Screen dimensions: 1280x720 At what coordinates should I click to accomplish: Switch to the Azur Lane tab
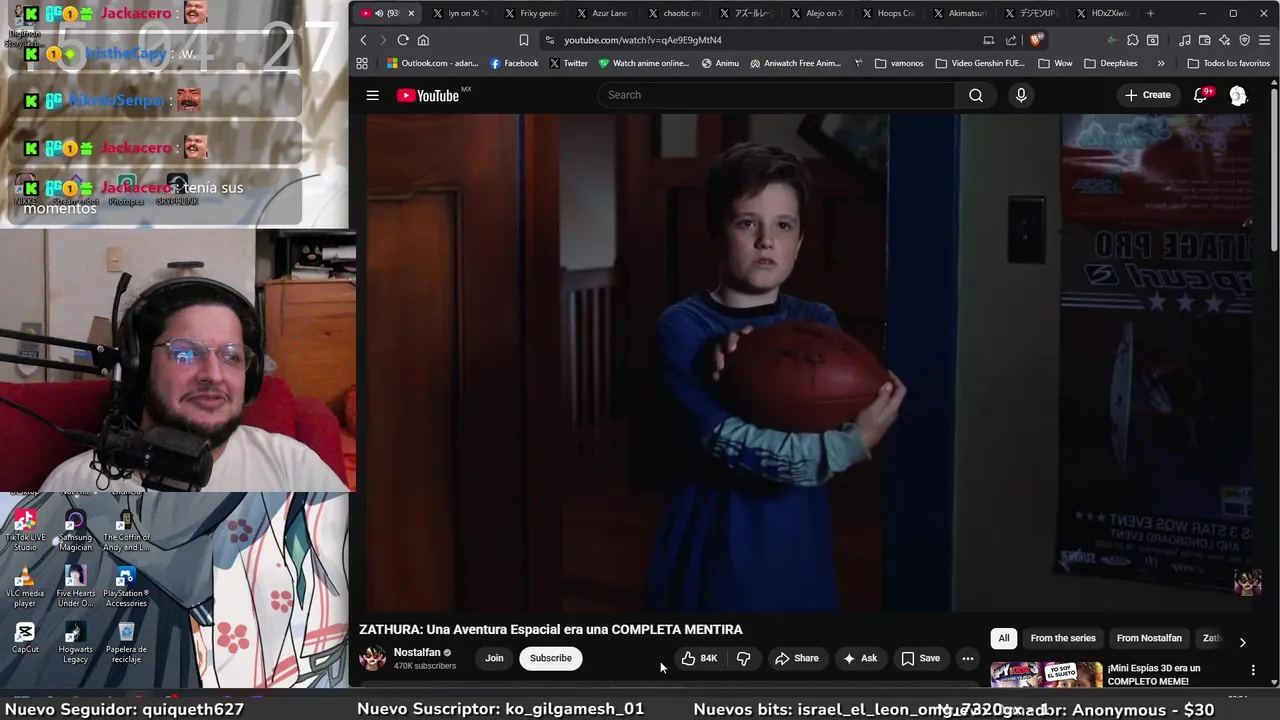point(603,13)
